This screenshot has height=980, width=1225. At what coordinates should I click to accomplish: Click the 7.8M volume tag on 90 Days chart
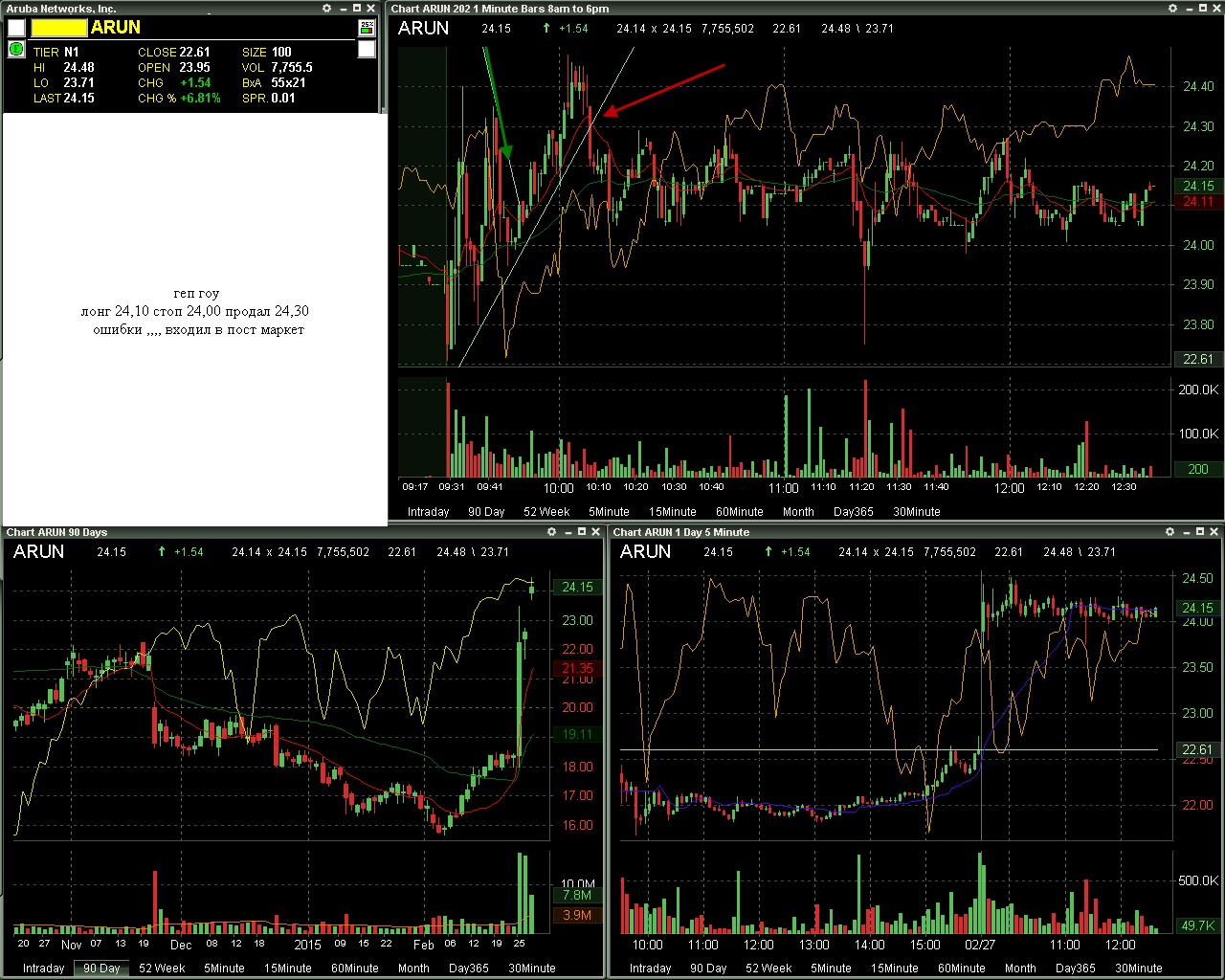[577, 895]
